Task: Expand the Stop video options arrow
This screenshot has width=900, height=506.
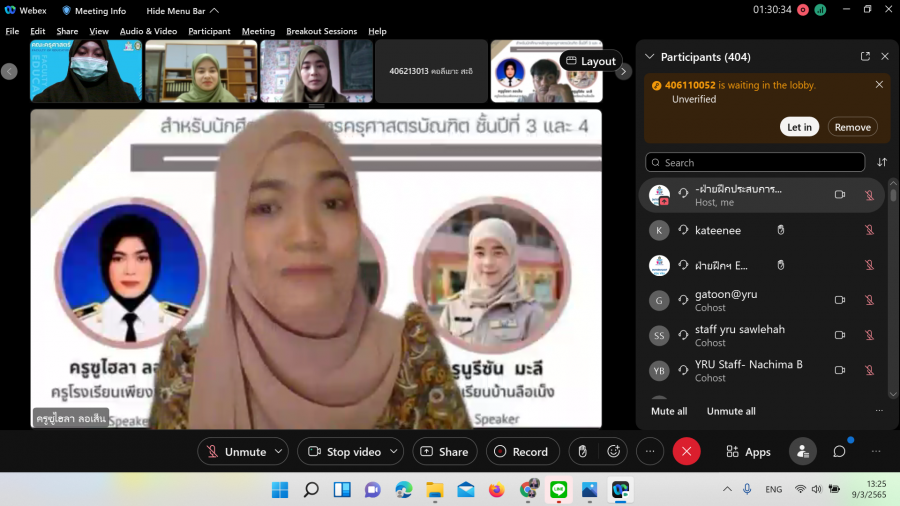Action: [393, 452]
